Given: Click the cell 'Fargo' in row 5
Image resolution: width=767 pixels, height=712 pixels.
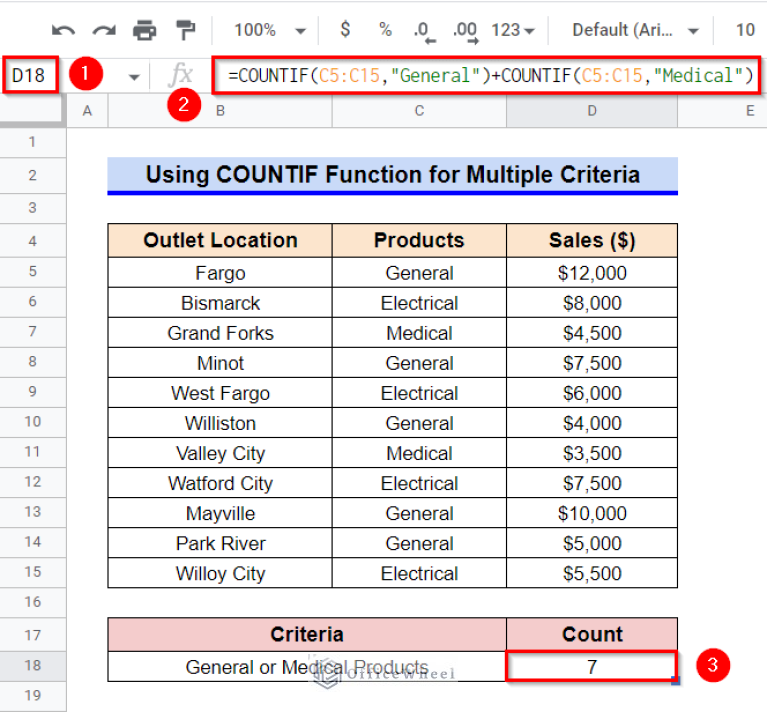Looking at the screenshot, I should (x=220, y=273).
